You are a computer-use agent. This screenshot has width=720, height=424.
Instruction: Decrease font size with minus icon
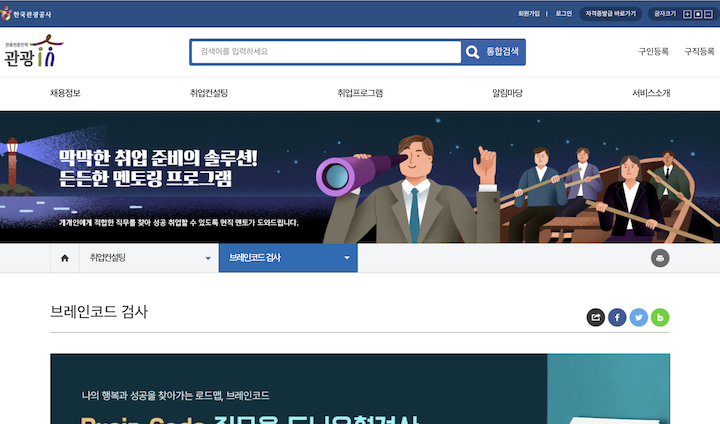tap(709, 14)
